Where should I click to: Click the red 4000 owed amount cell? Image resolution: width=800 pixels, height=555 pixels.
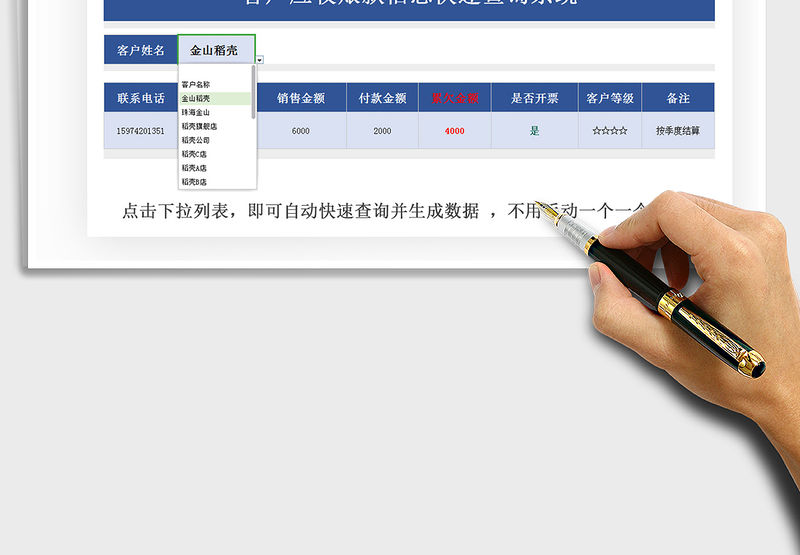455,131
